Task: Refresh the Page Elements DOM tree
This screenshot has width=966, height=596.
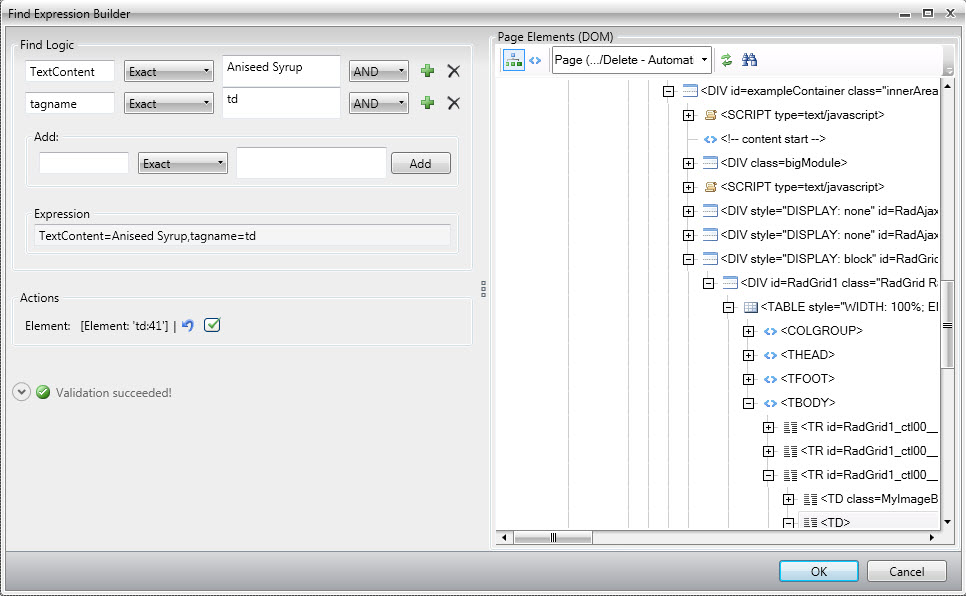Action: pyautogui.click(x=727, y=60)
